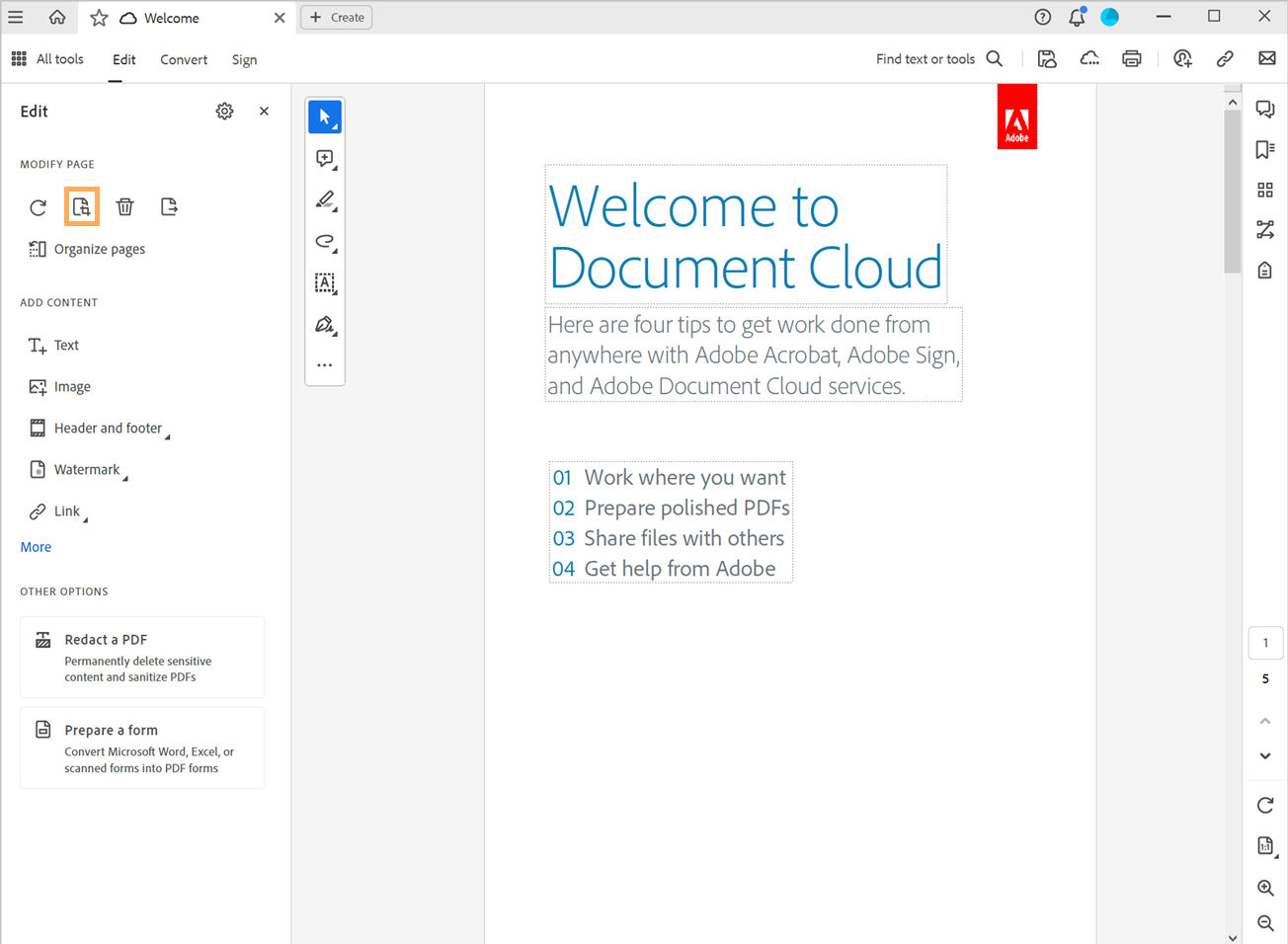Image resolution: width=1288 pixels, height=944 pixels.
Task: Select the Add comment tool
Action: coord(325,158)
